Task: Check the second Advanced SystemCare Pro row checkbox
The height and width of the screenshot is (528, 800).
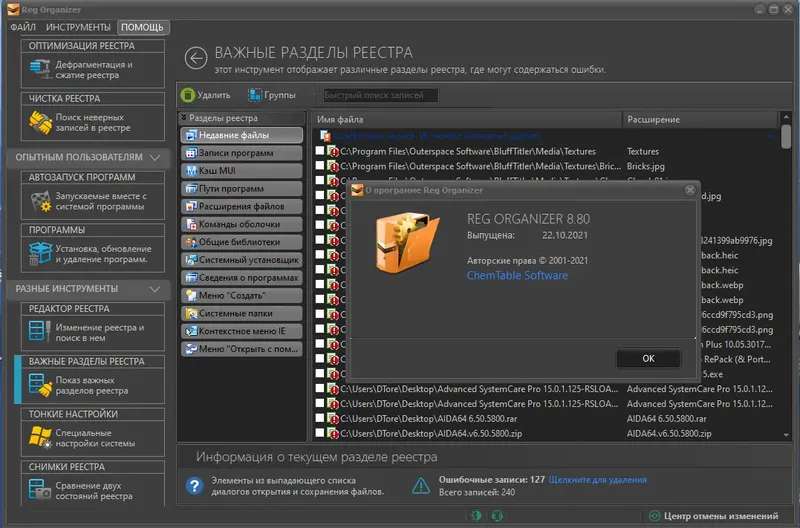Action: [320, 403]
